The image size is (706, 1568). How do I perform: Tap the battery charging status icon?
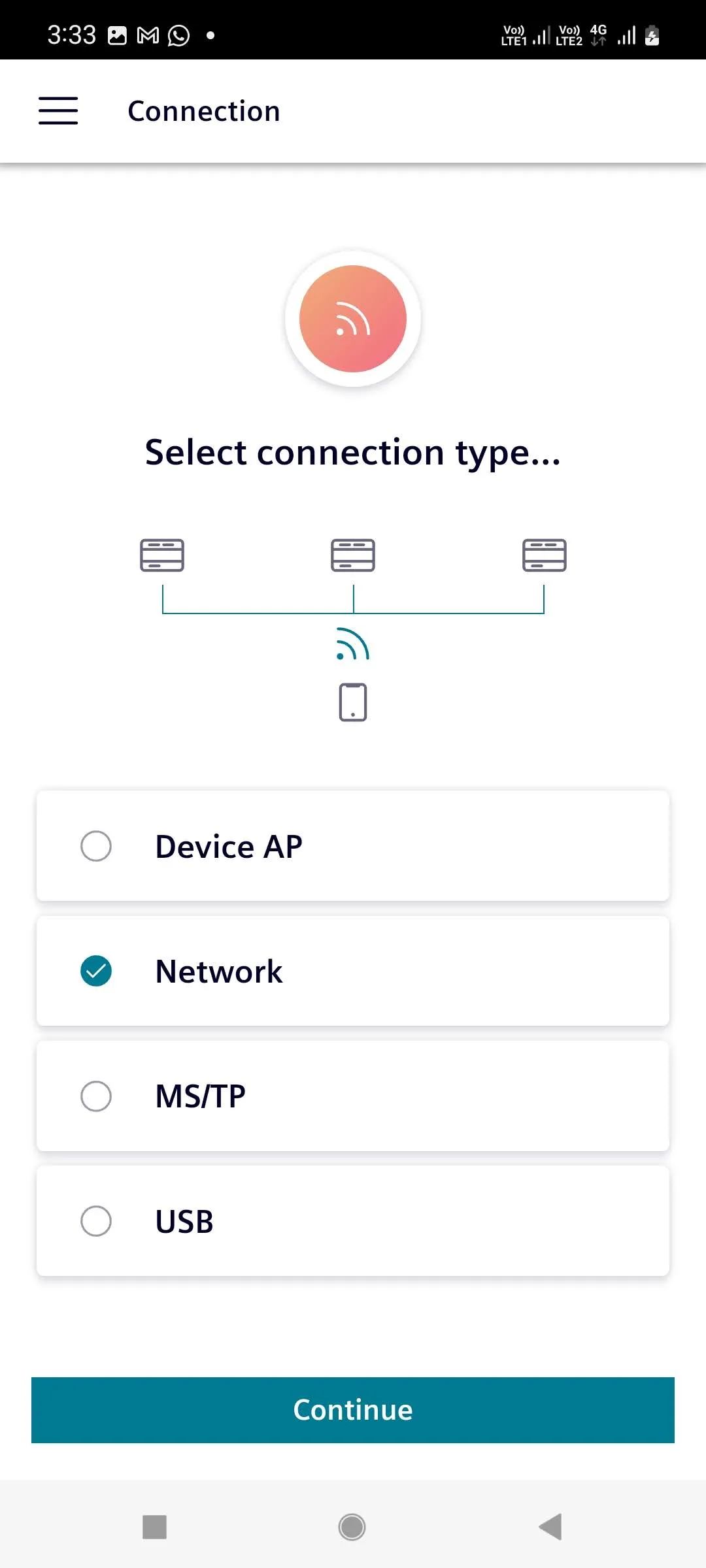point(652,35)
